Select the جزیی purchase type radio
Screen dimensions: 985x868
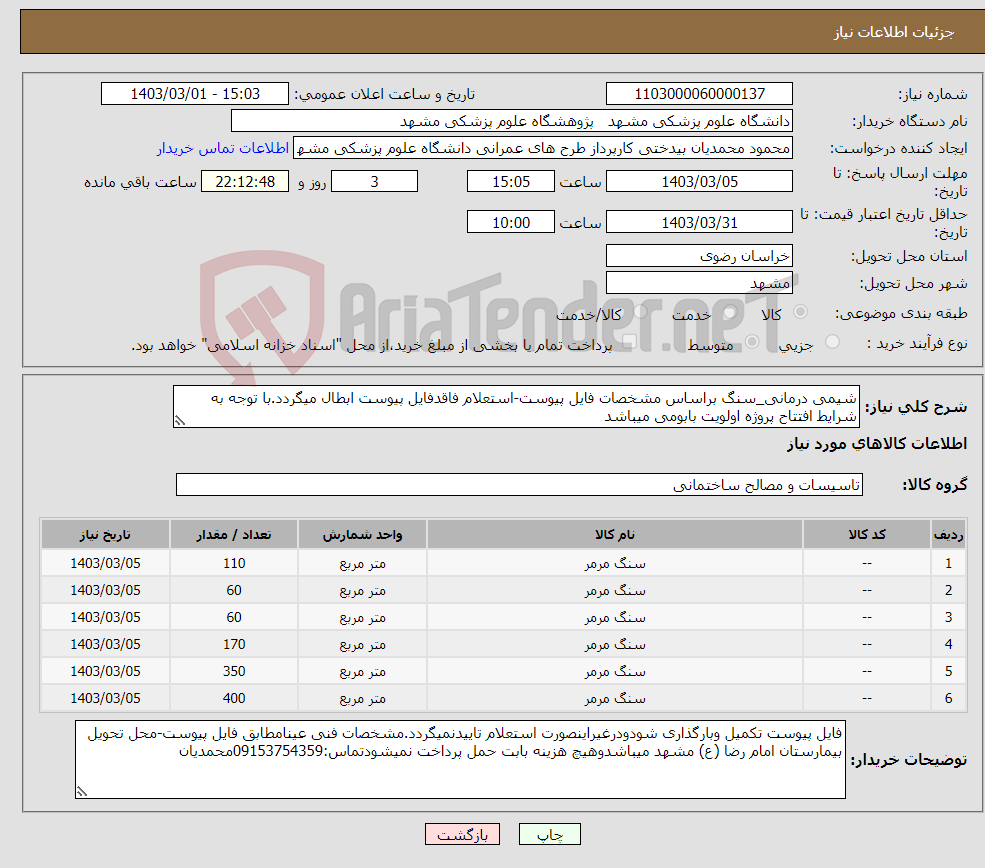pos(832,342)
